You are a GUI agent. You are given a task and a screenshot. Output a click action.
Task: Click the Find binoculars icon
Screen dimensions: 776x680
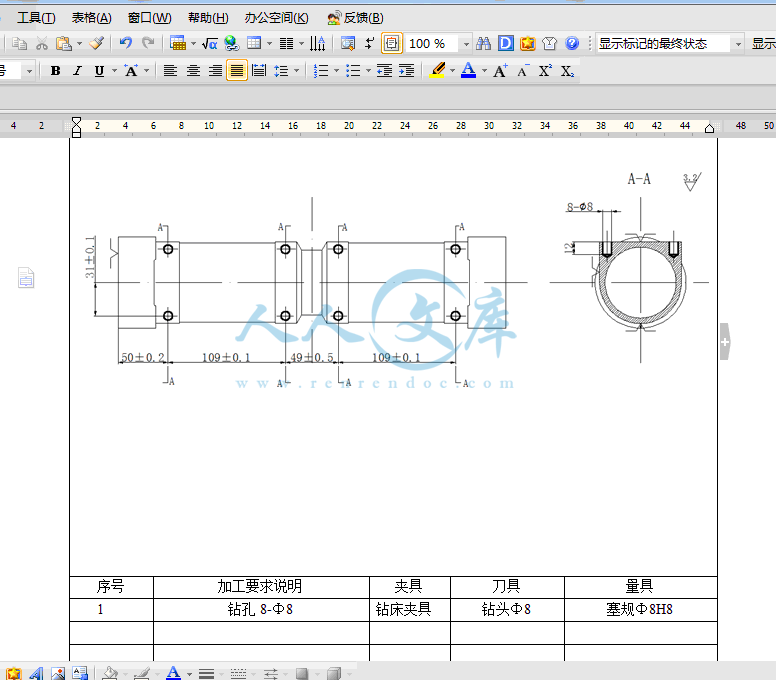click(x=484, y=44)
